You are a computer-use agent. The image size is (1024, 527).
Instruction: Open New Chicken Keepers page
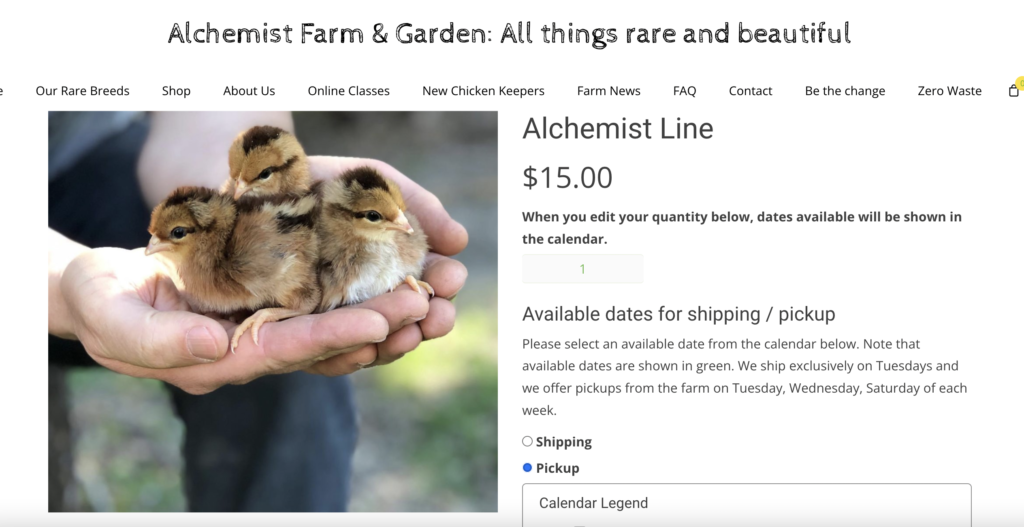click(x=483, y=91)
